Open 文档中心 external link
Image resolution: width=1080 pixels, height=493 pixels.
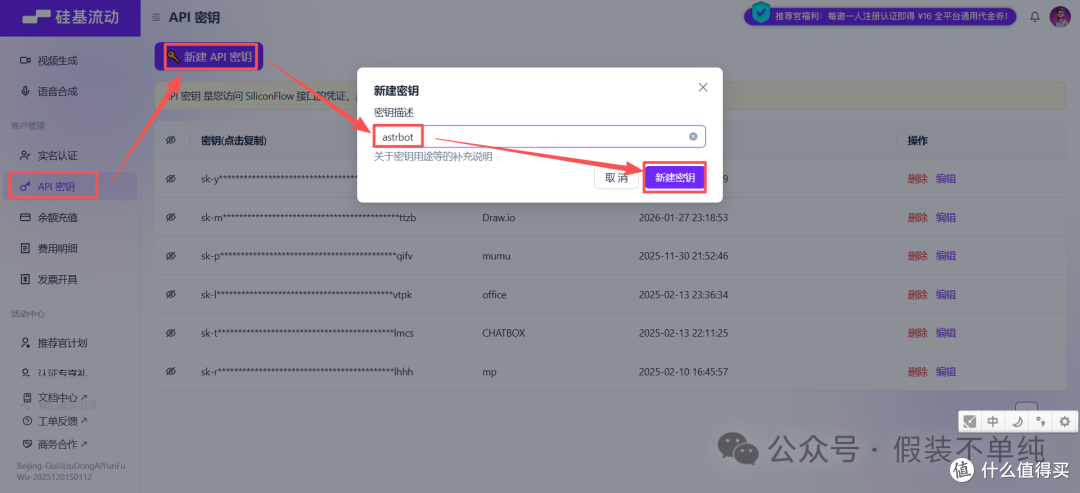pos(55,397)
